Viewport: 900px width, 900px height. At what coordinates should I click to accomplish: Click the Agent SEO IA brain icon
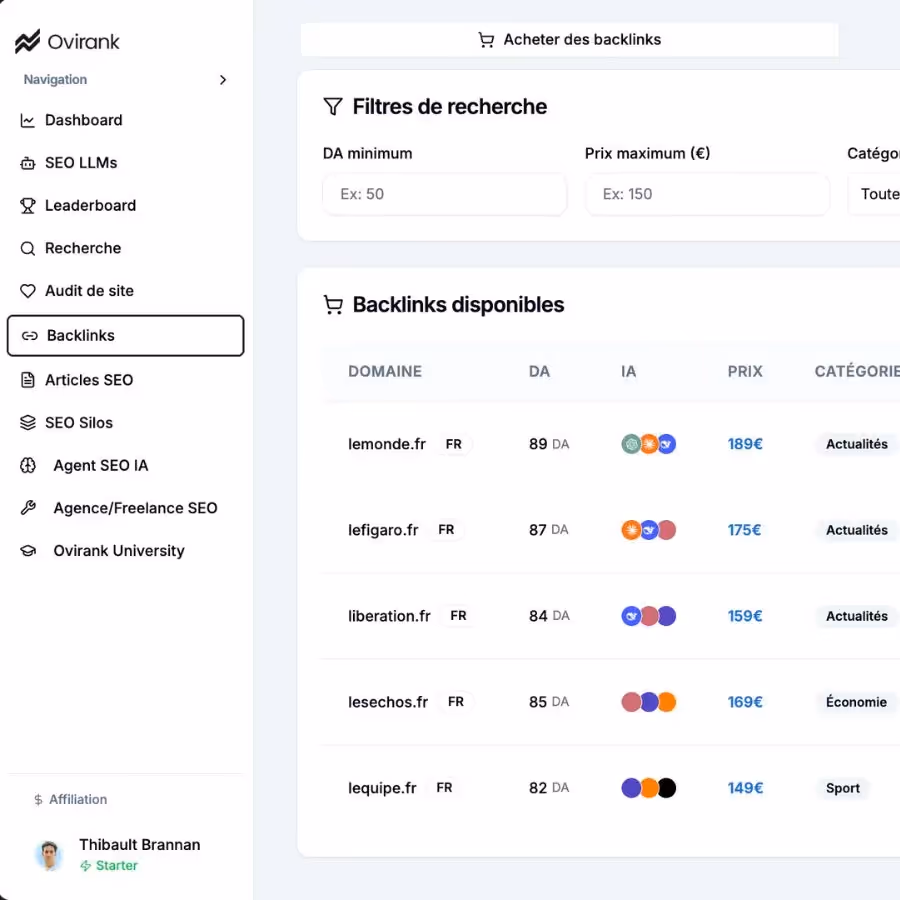(28, 465)
